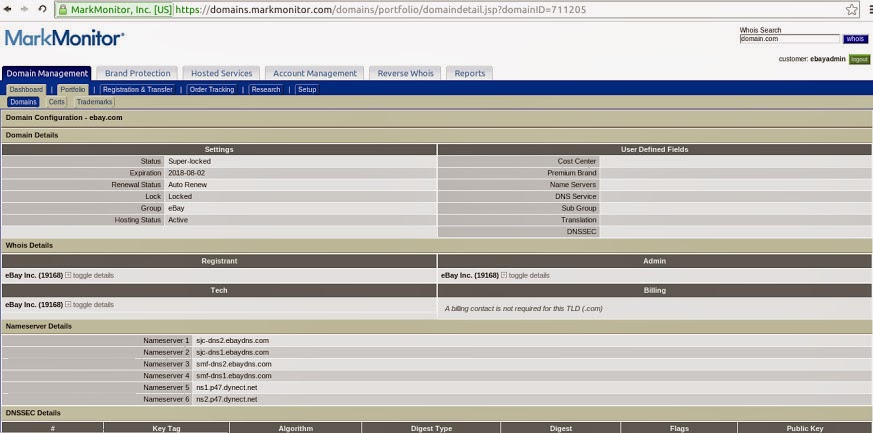
Task: Select nameserver sjc-dns2.ebaydns.com
Action: 233,341
